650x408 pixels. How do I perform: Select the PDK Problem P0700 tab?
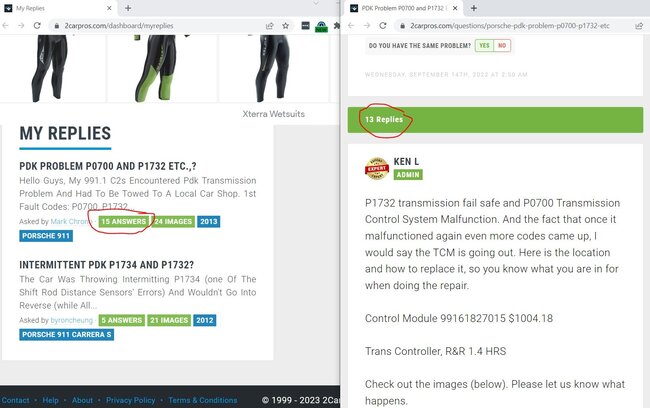click(x=404, y=8)
